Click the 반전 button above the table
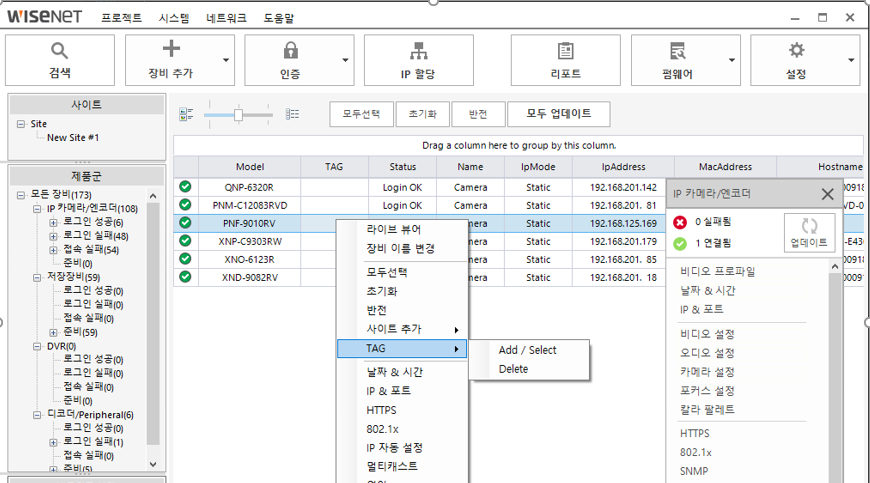The image size is (870, 483). pyautogui.click(x=478, y=114)
